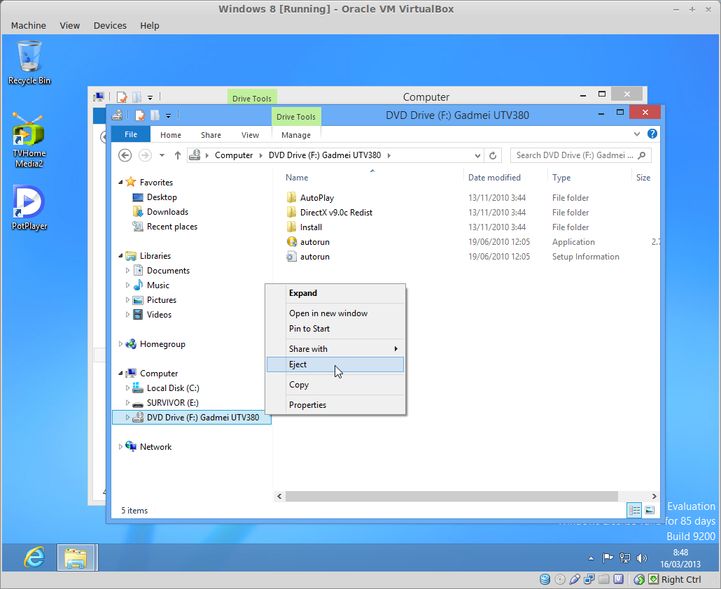
Task: Open the VirtualBox Help menu
Action: [x=149, y=26]
